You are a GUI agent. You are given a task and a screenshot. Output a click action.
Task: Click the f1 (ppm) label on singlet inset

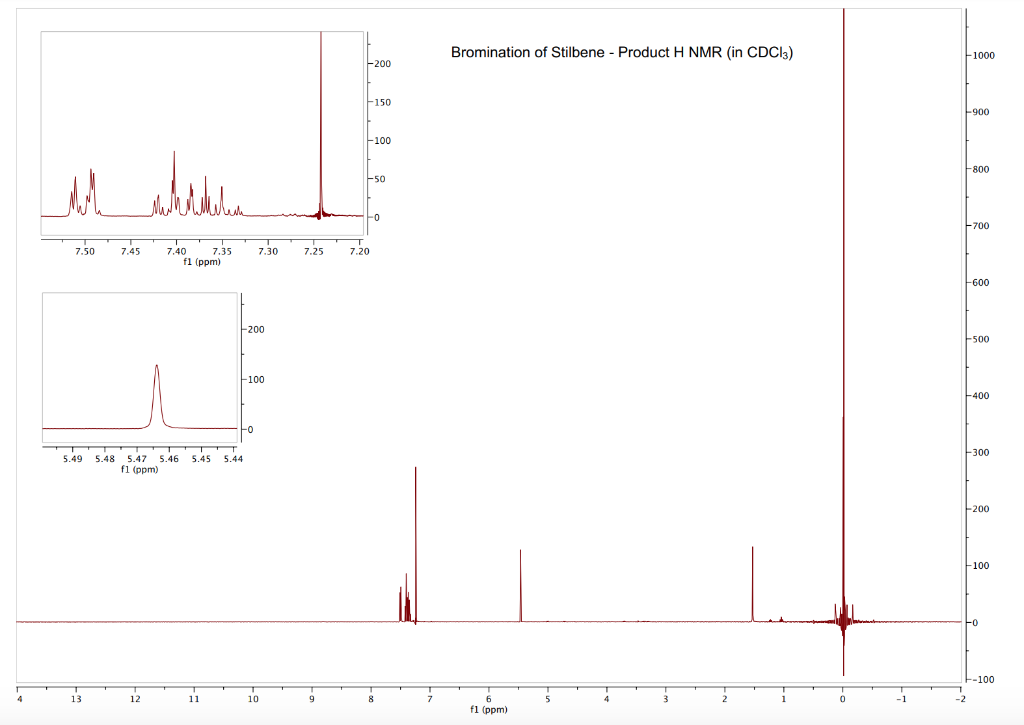coord(140,468)
